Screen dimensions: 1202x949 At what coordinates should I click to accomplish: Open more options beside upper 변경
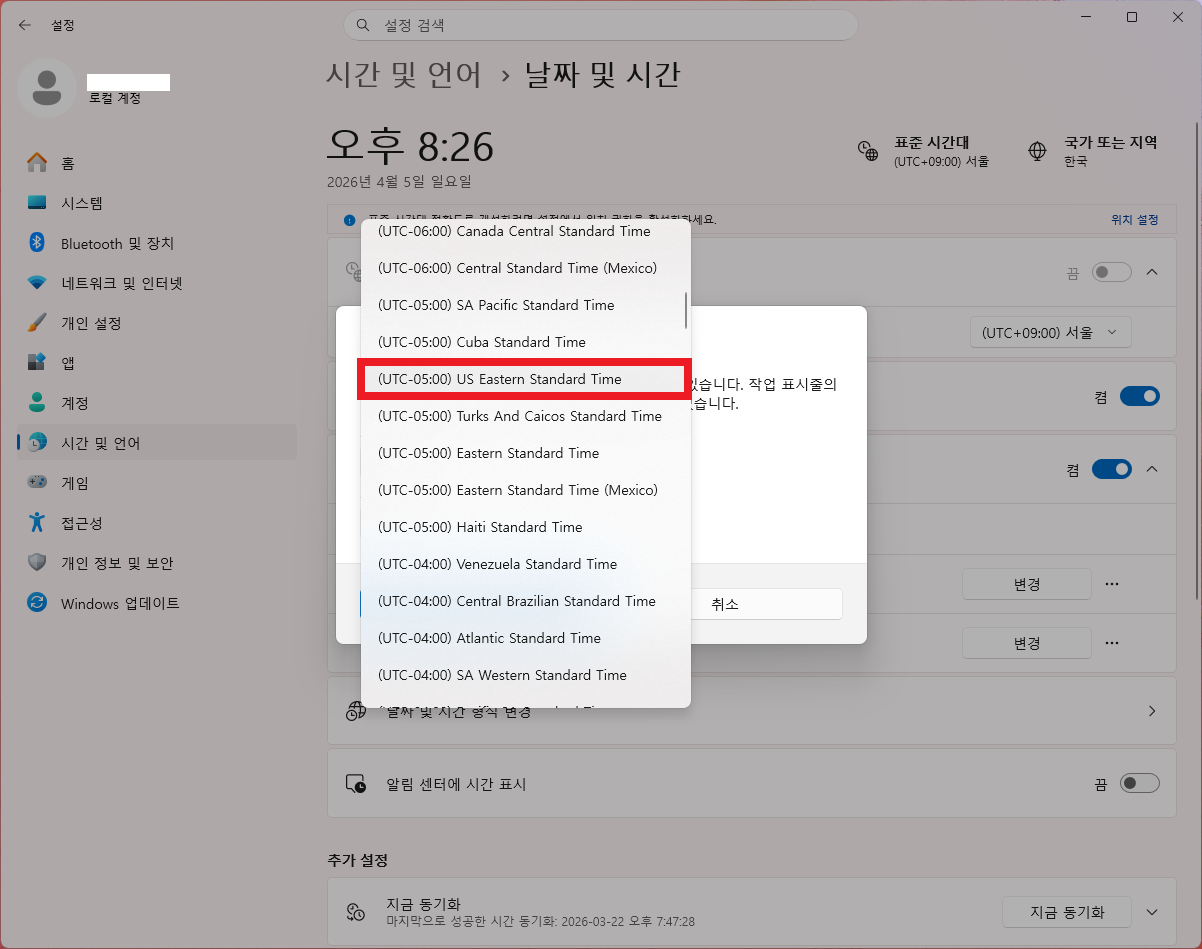point(1112,584)
